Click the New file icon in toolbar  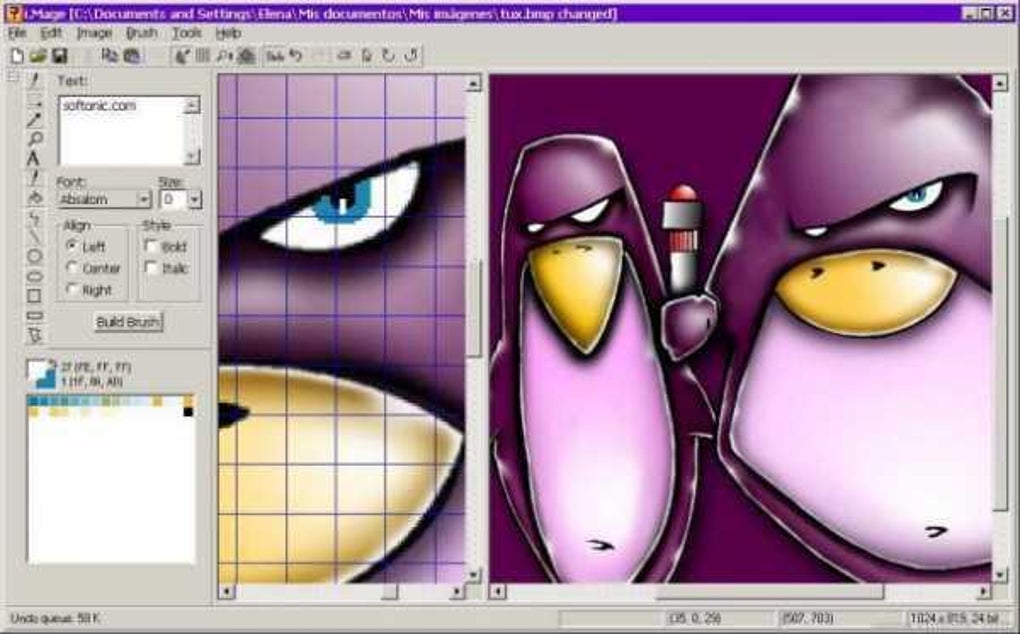tap(18, 56)
